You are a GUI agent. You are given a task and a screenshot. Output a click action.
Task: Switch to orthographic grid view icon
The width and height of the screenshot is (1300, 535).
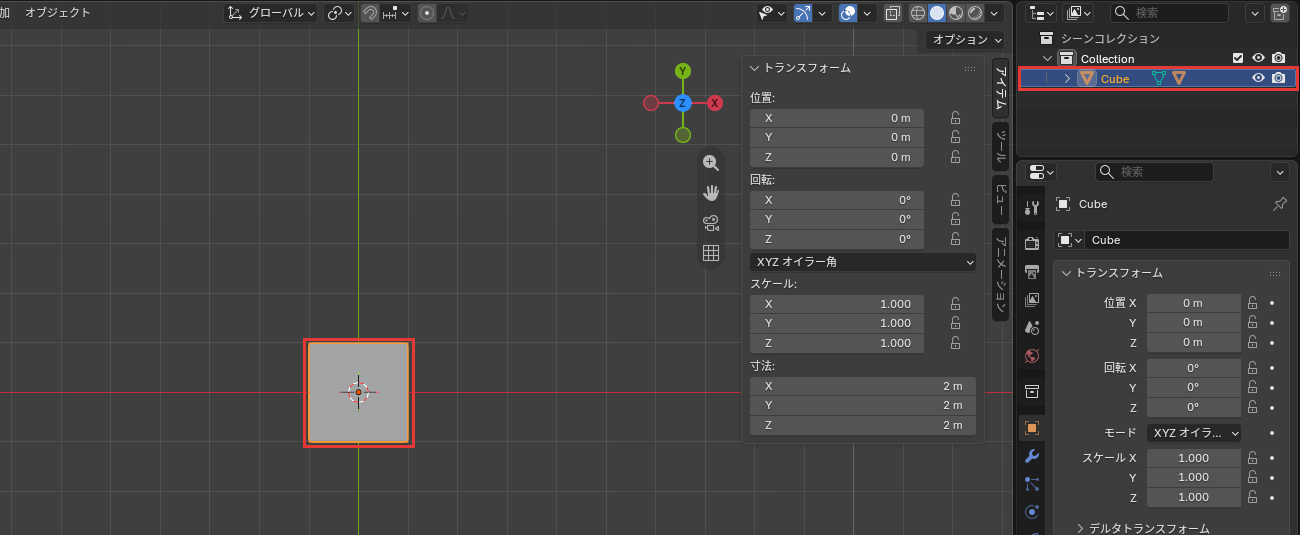click(711, 253)
